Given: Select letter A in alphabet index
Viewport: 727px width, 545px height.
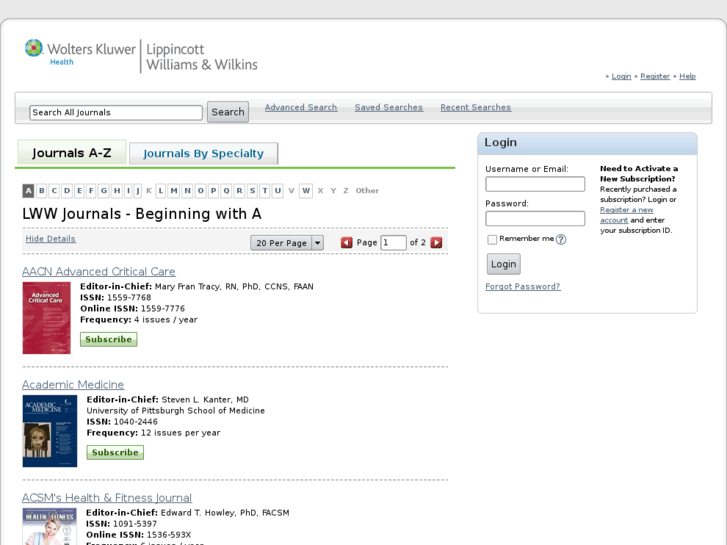Looking at the screenshot, I should tap(28, 191).
